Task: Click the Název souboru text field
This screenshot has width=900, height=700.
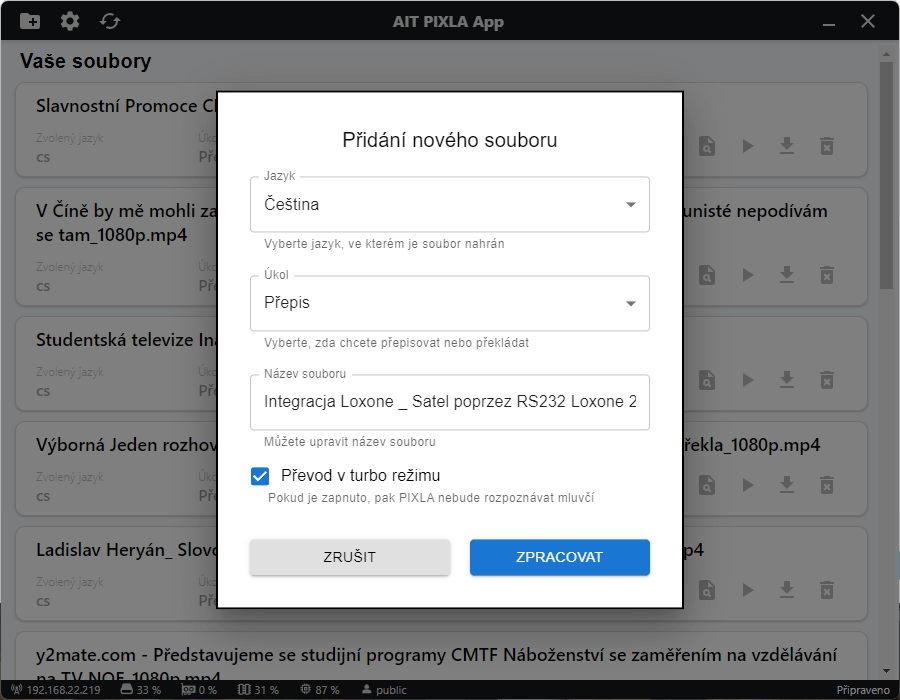Action: [x=449, y=402]
